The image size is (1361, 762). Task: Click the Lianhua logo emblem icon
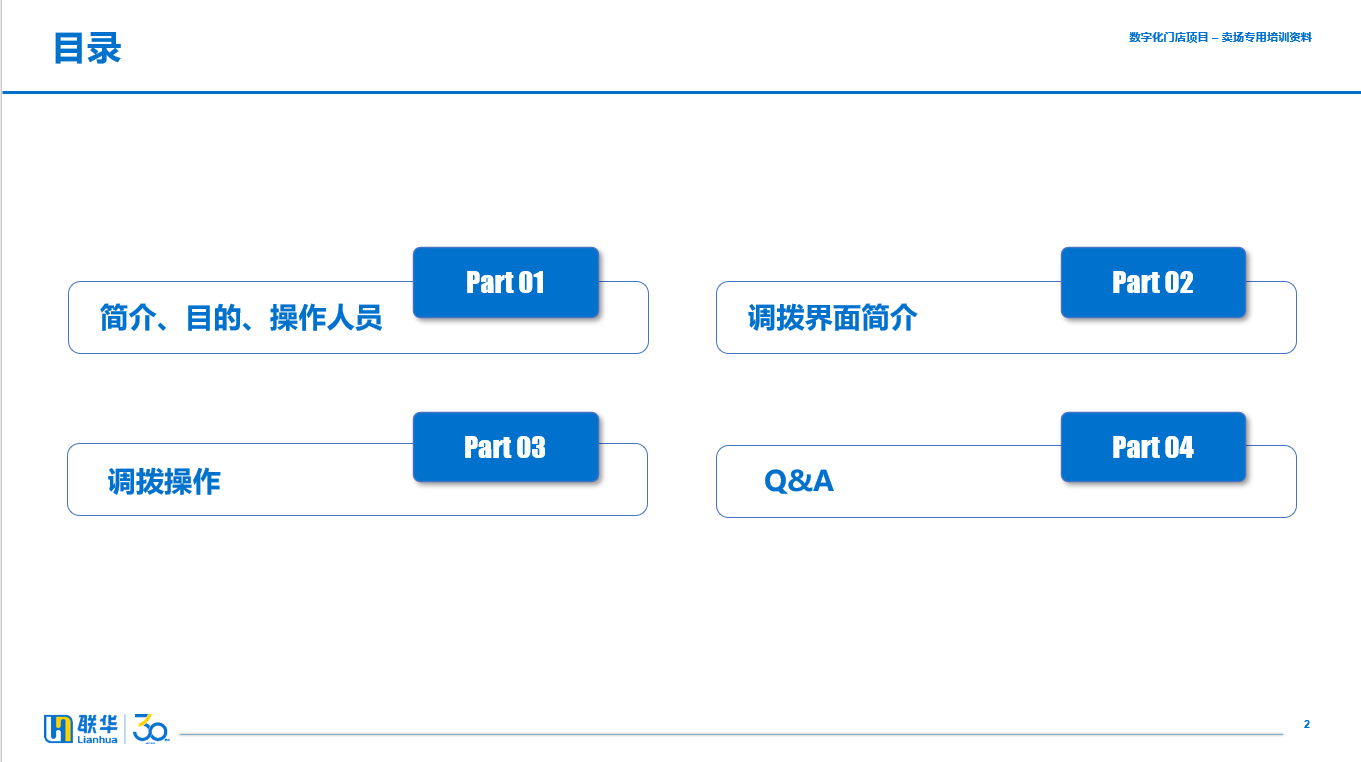(58, 729)
